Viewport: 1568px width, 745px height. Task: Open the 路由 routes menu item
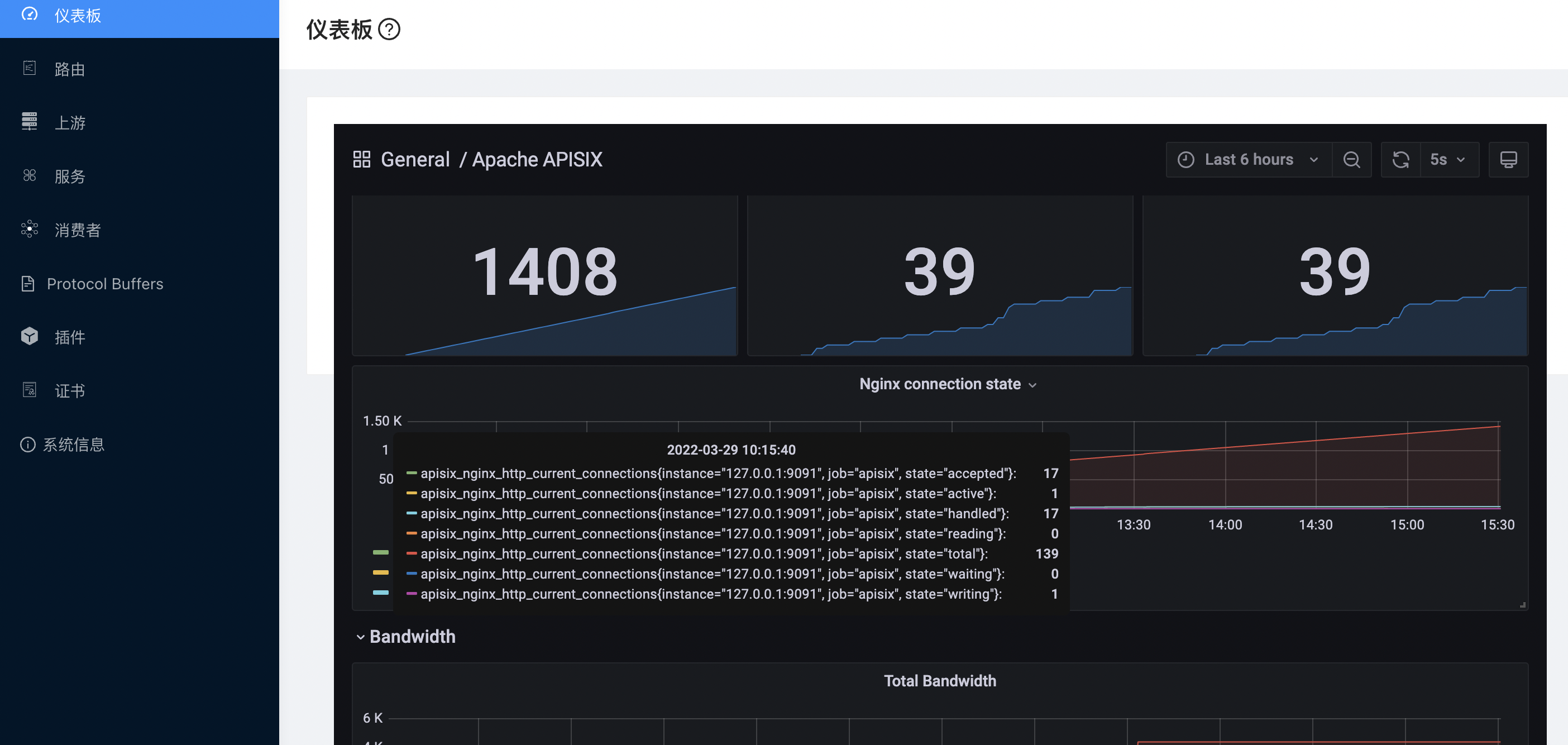point(140,69)
